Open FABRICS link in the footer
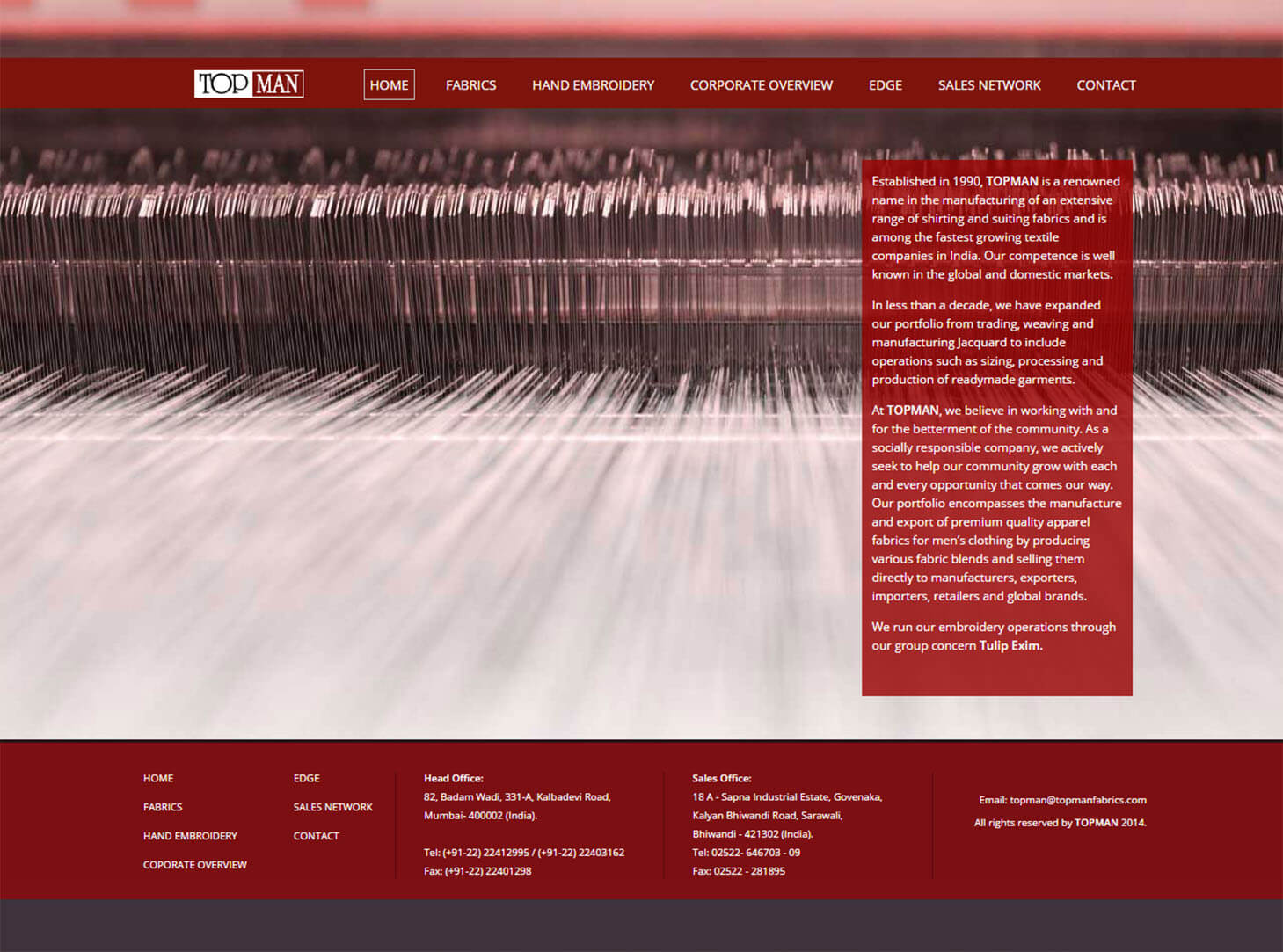Viewport: 1283px width, 952px height. coord(163,807)
